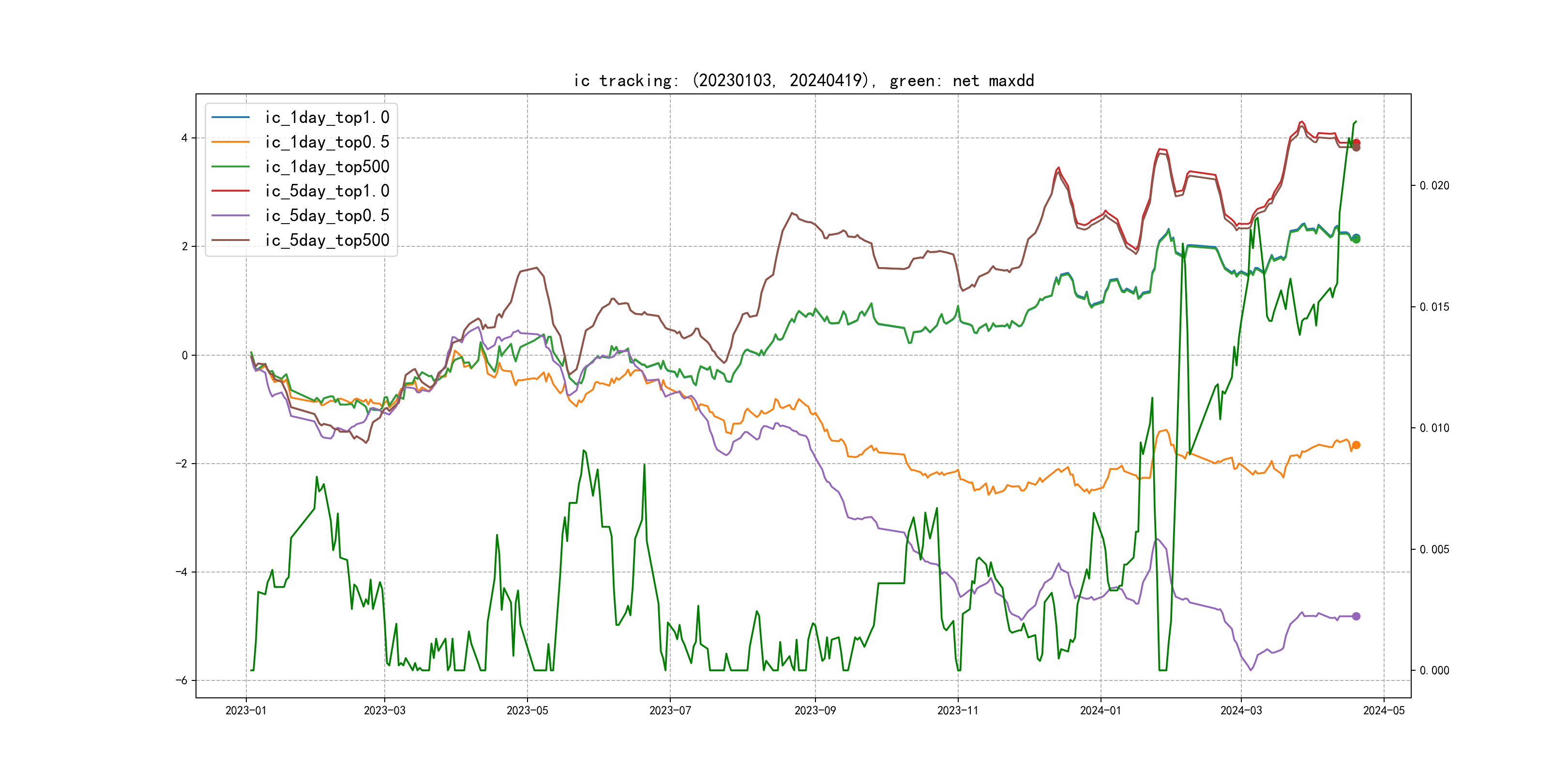The height and width of the screenshot is (784, 1568).
Task: Click the ic_5day_top500 legend label
Action: tap(327, 241)
